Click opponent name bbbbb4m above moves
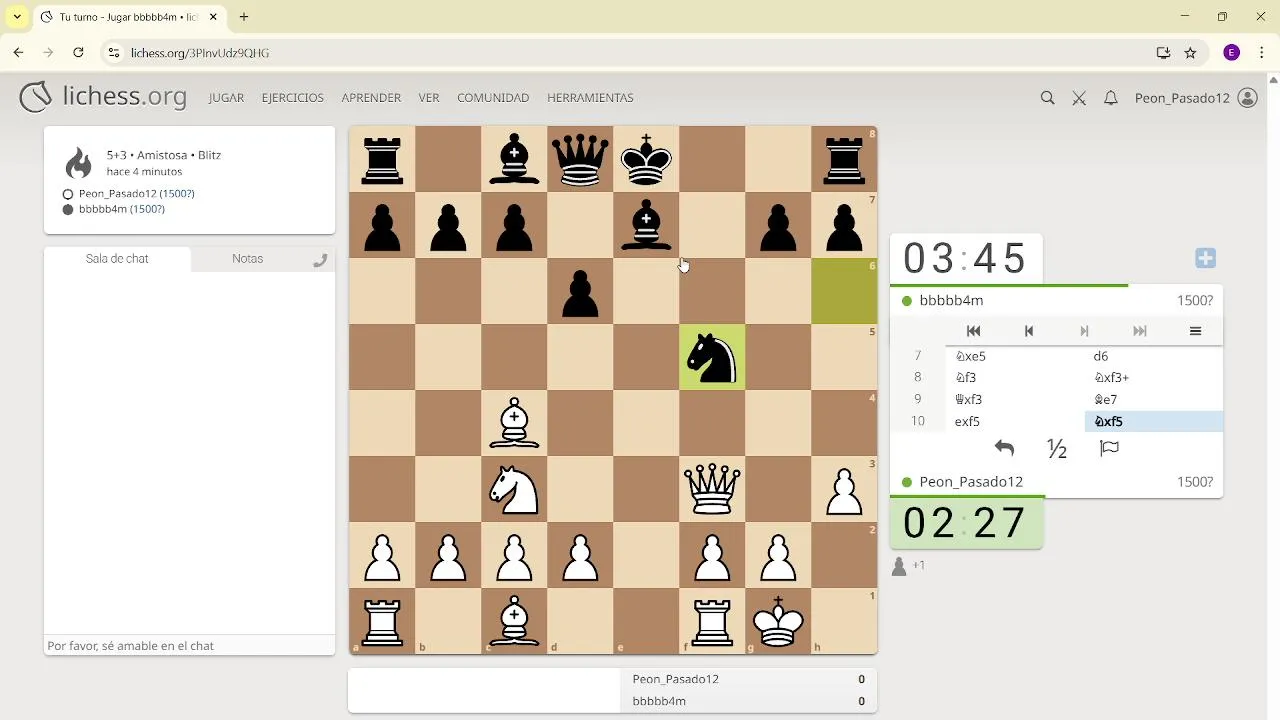1280x720 pixels. pyautogui.click(x=951, y=300)
